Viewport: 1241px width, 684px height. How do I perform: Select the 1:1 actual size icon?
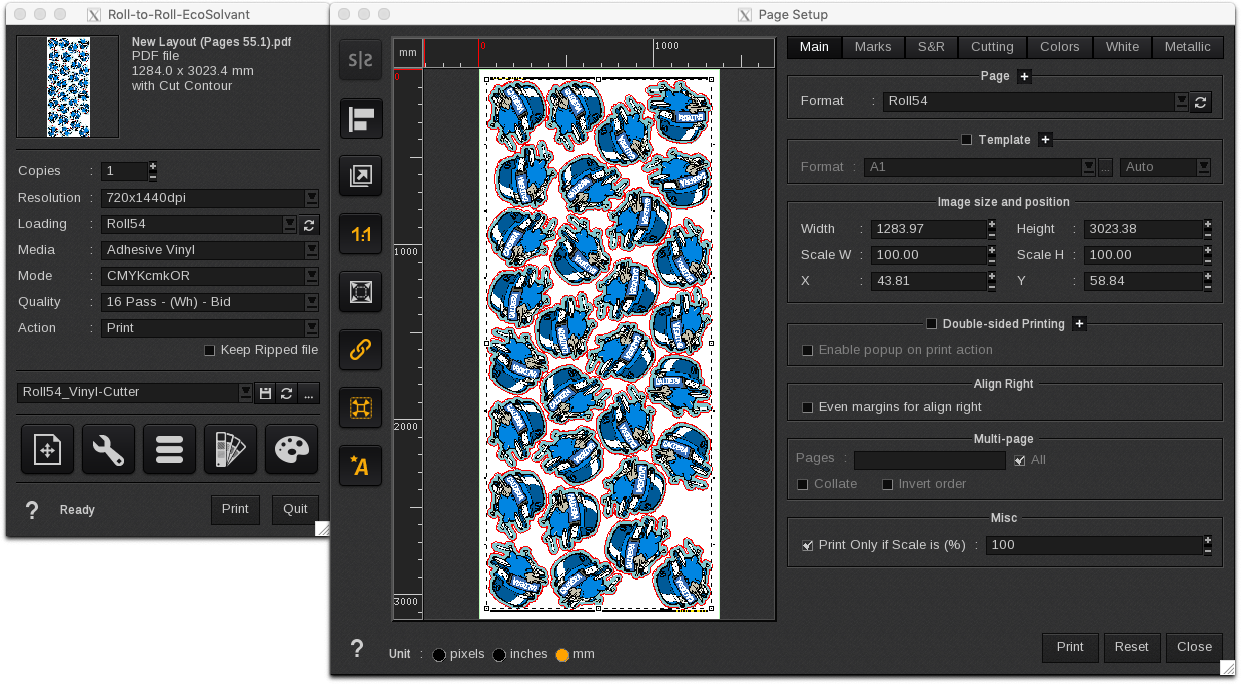(x=360, y=235)
